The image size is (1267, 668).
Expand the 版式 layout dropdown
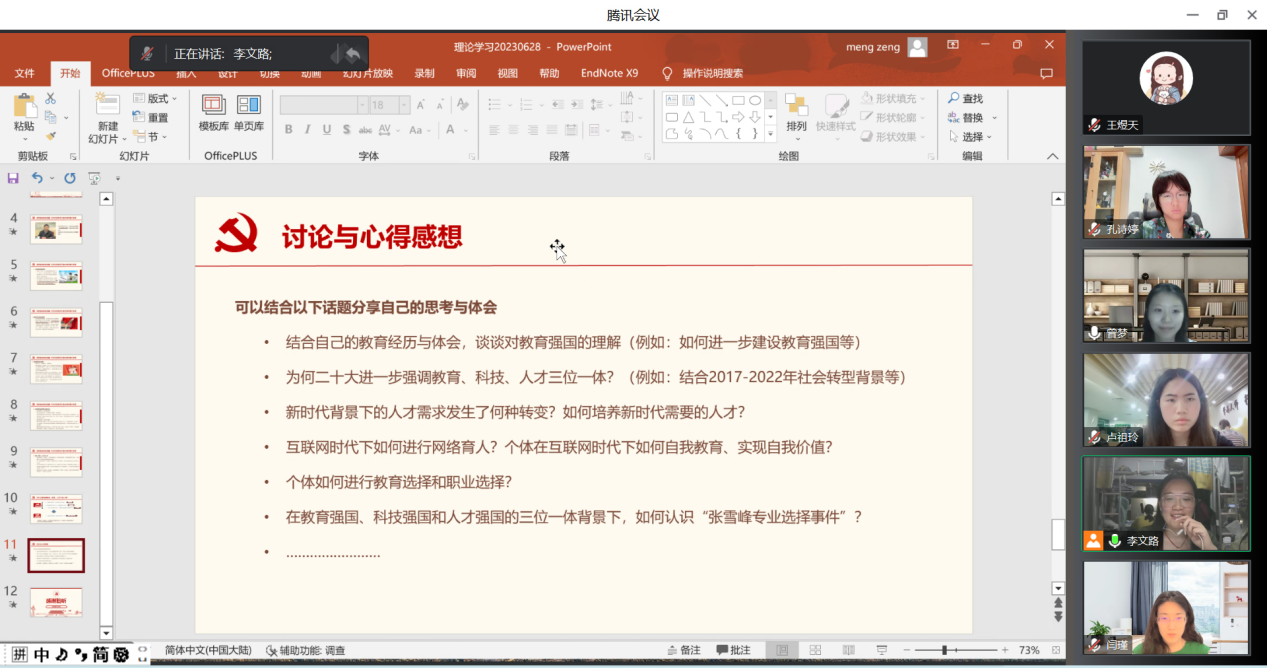click(x=155, y=99)
